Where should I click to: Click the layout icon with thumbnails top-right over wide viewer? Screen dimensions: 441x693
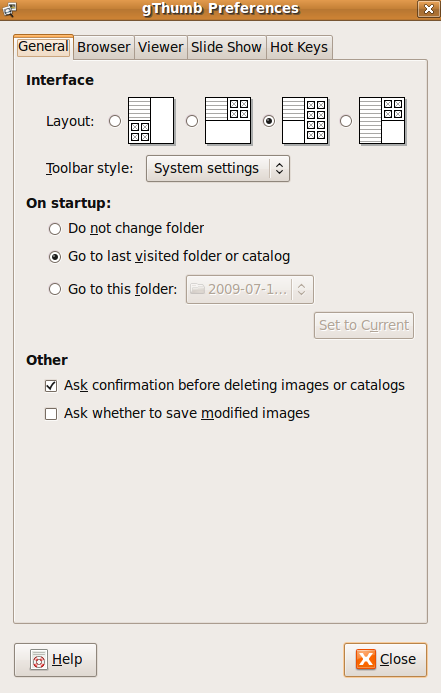(228, 121)
